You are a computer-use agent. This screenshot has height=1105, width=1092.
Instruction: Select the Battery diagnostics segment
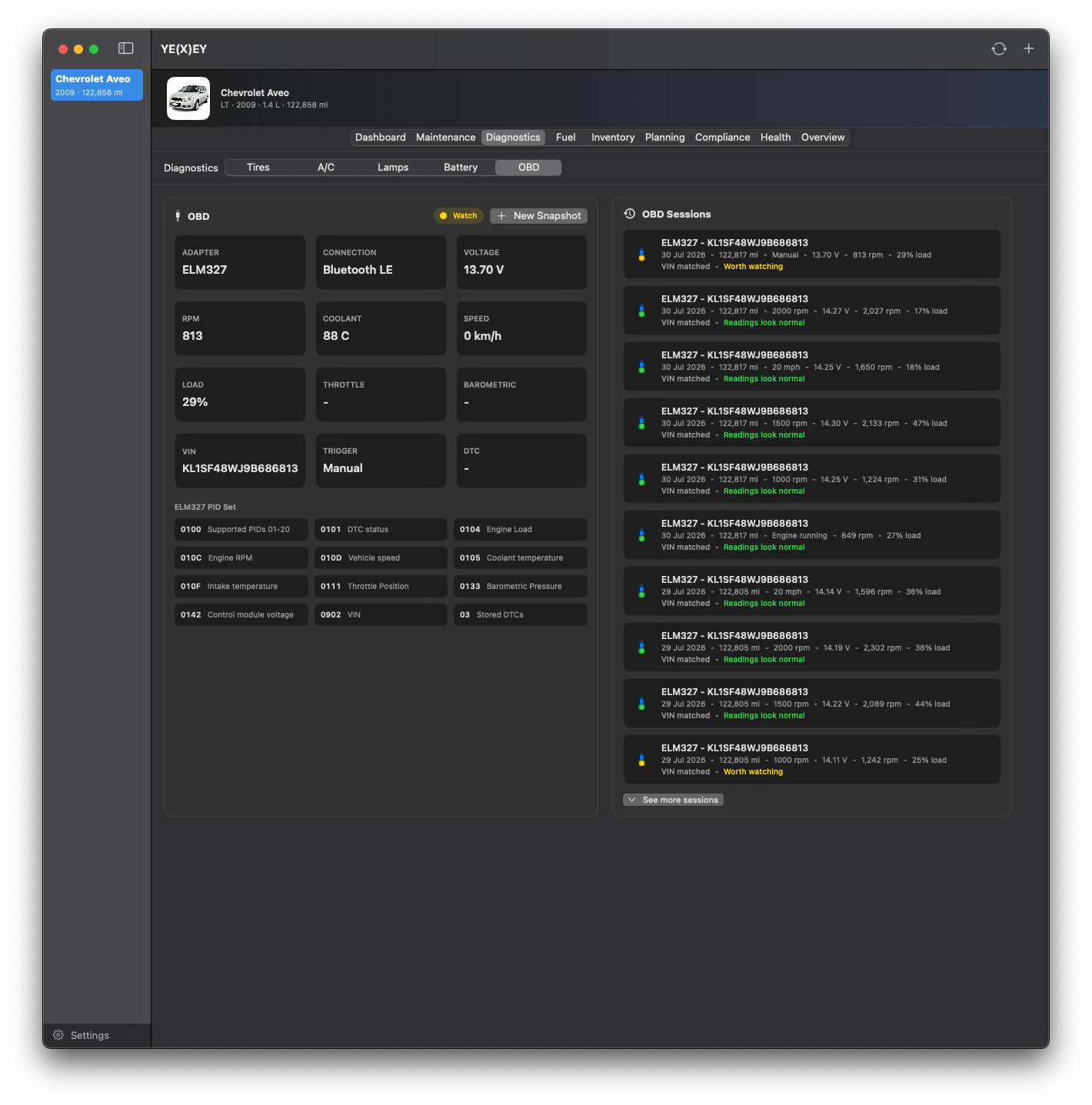coord(461,168)
